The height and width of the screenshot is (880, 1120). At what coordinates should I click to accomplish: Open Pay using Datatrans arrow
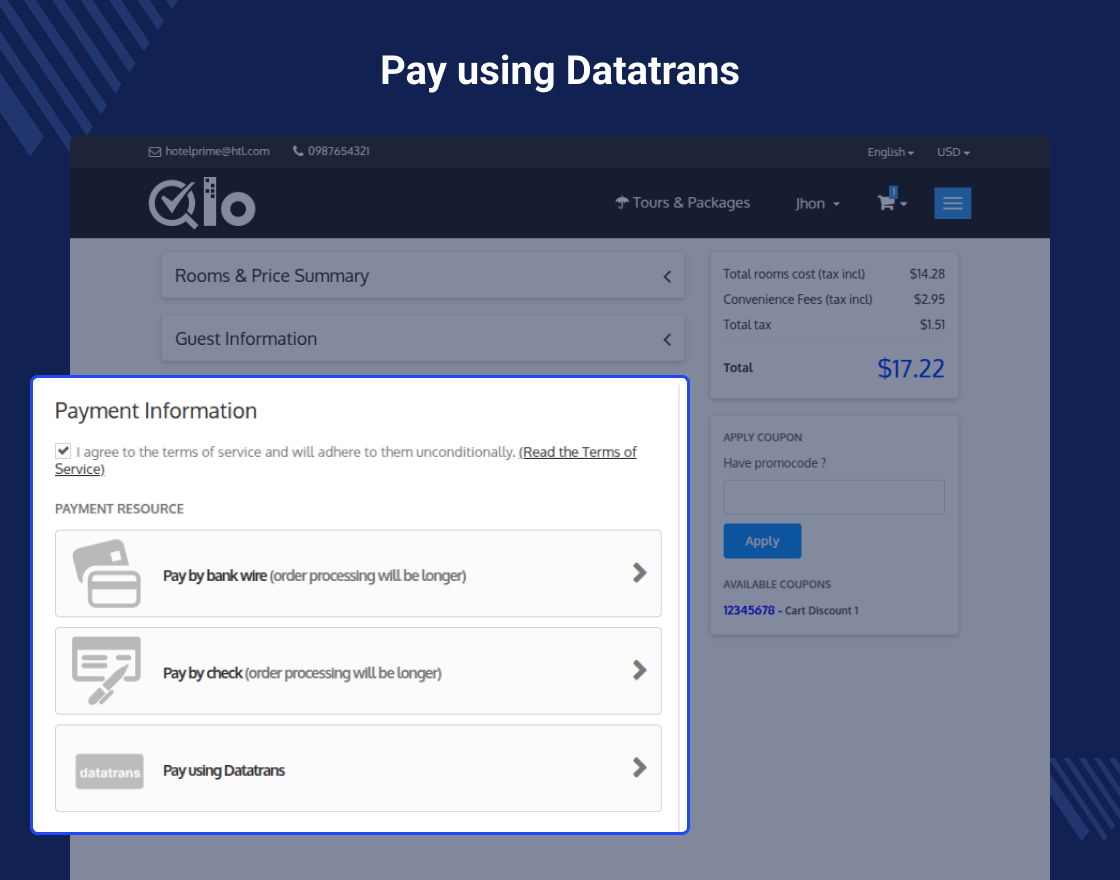[639, 768]
